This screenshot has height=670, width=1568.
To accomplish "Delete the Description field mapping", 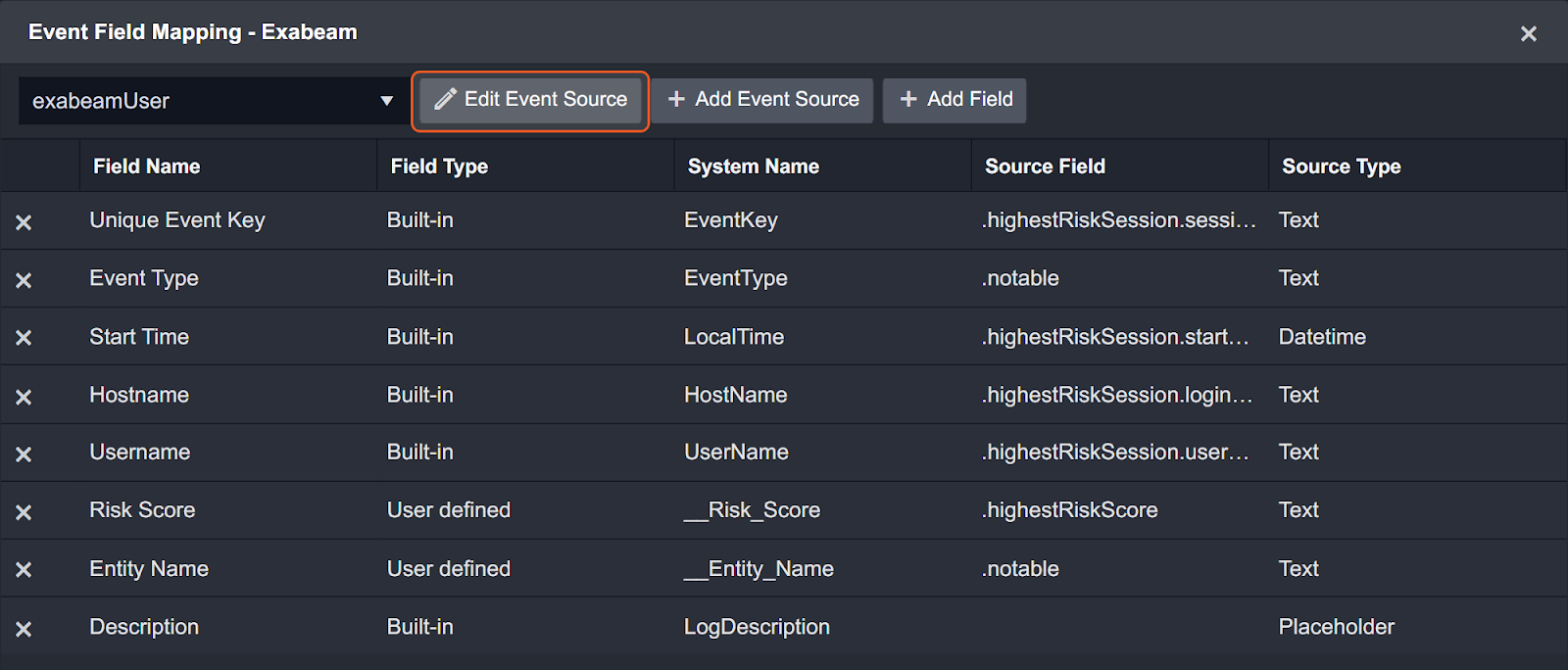I will [24, 629].
